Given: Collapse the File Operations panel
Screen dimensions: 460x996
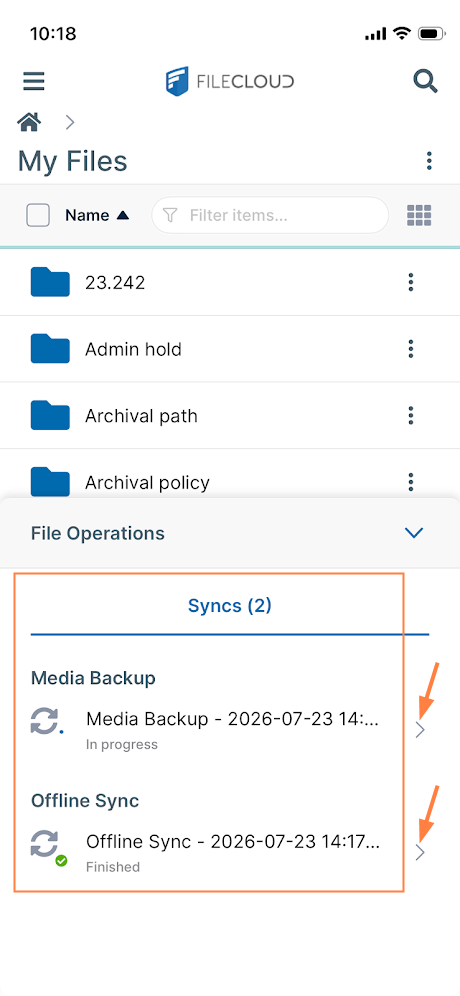Looking at the screenshot, I should click(414, 533).
